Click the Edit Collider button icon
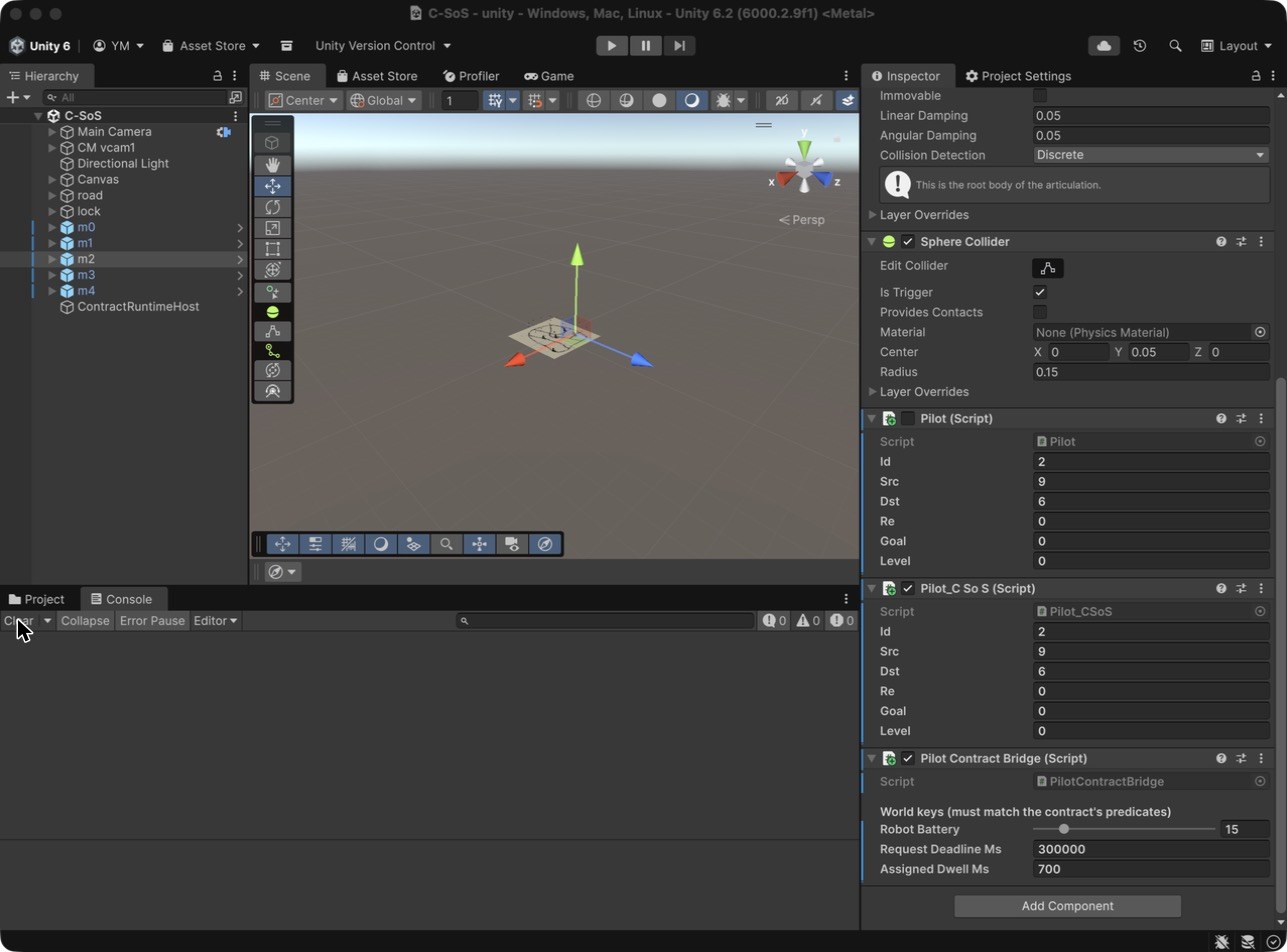This screenshot has width=1287, height=952. click(1048, 268)
